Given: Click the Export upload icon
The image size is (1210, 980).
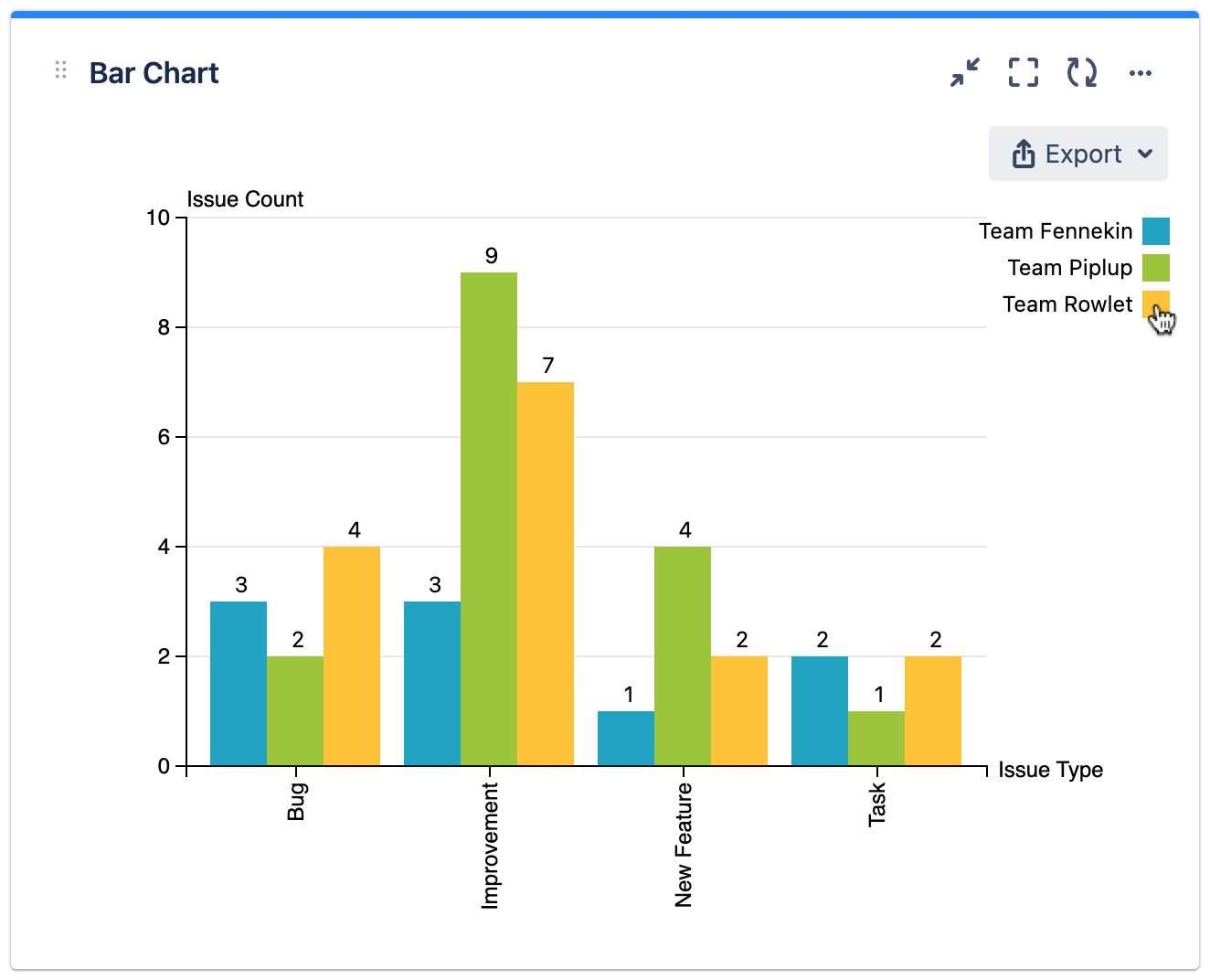Looking at the screenshot, I should pyautogui.click(x=1024, y=154).
